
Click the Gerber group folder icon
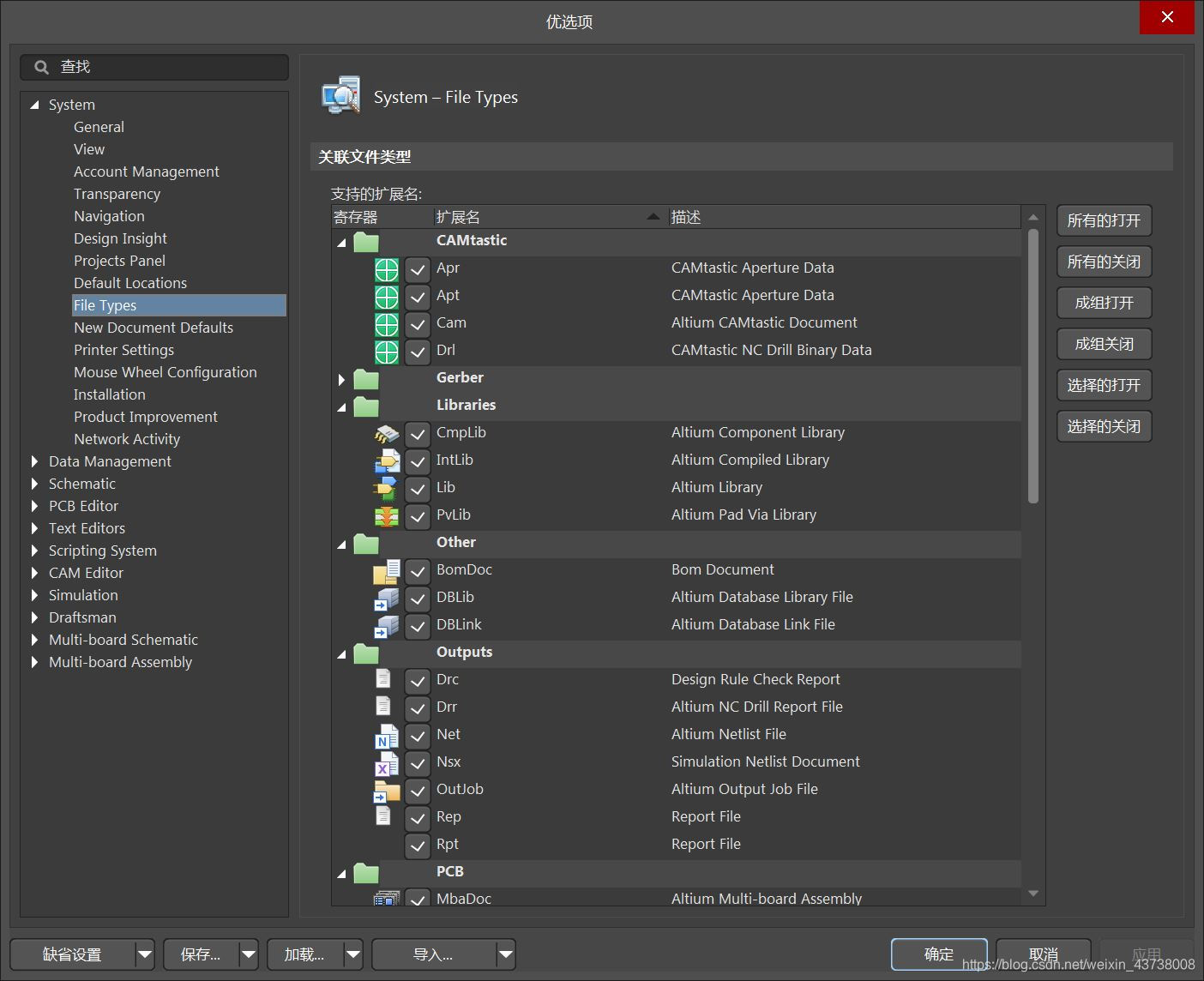(366, 379)
